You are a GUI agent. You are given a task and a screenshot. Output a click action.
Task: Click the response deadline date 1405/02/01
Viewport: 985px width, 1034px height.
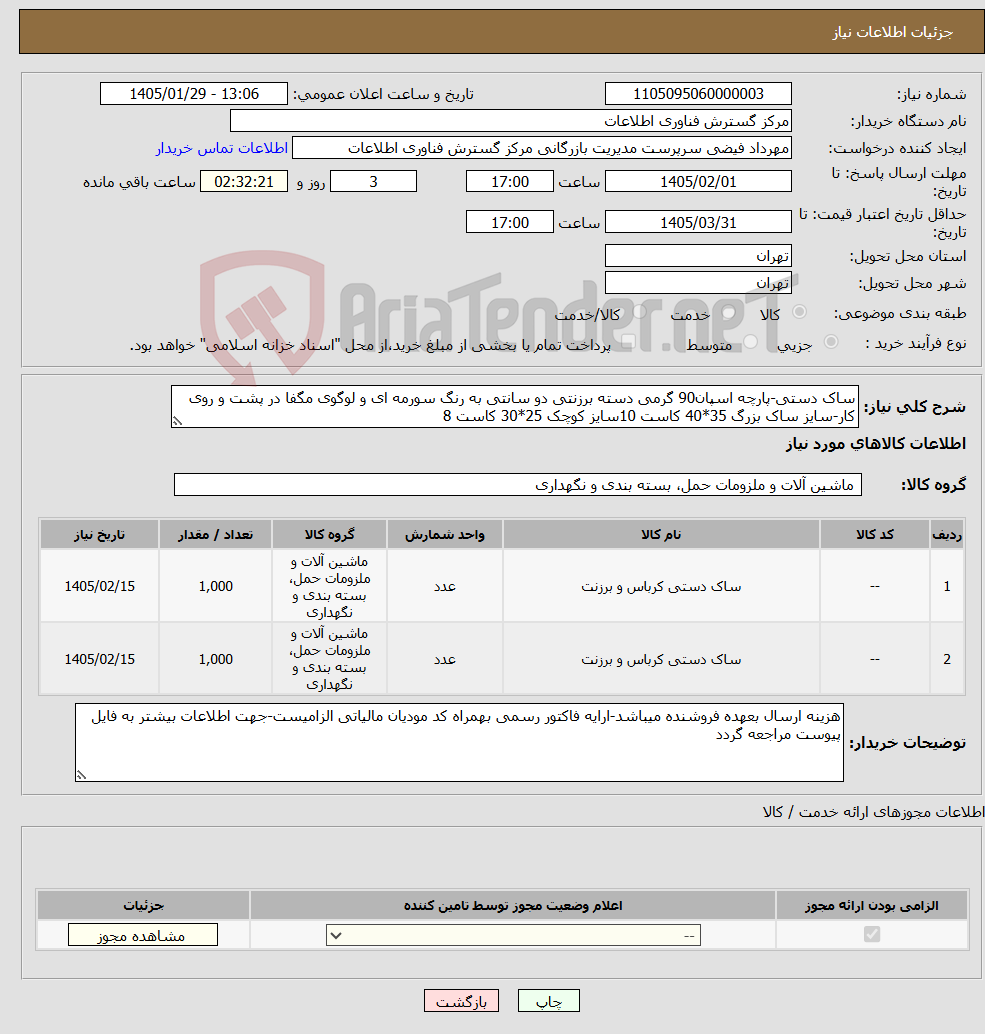click(x=698, y=181)
